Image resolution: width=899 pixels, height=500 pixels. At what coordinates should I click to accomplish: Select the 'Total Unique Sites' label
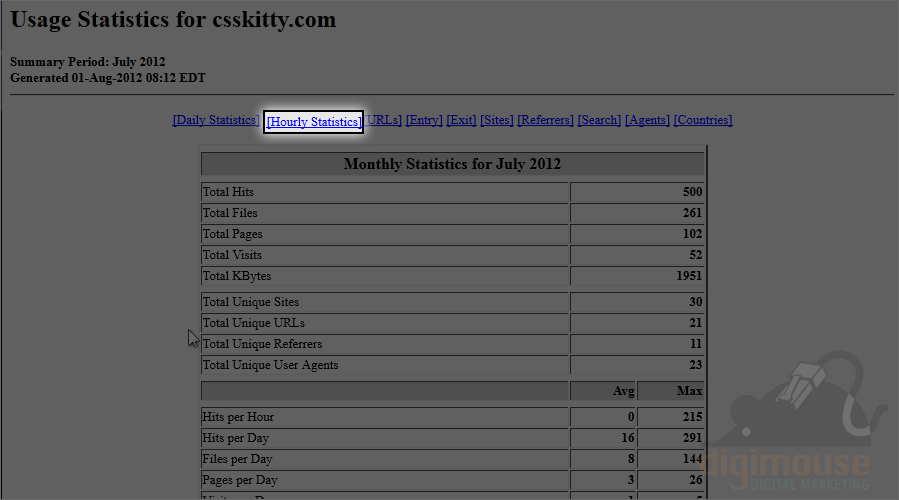[x=251, y=302]
